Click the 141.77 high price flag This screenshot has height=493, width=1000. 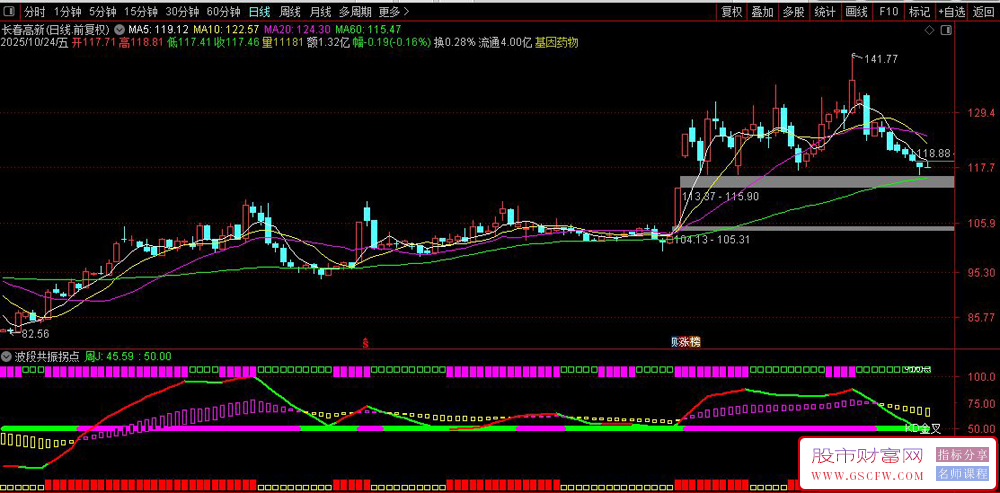[x=880, y=60]
